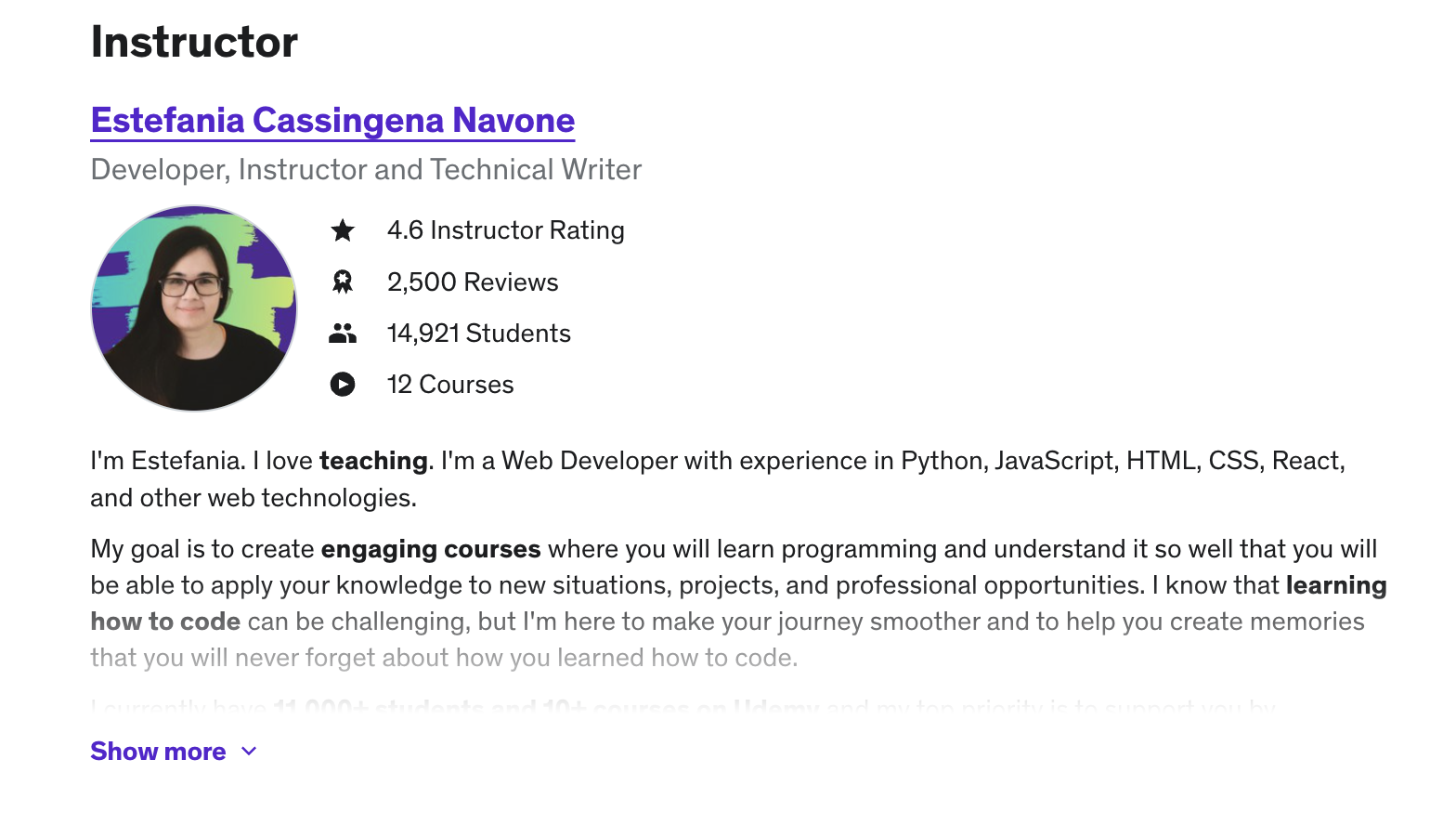Click the 'Instructor' section heading
The image size is (1456, 838).
[194, 42]
